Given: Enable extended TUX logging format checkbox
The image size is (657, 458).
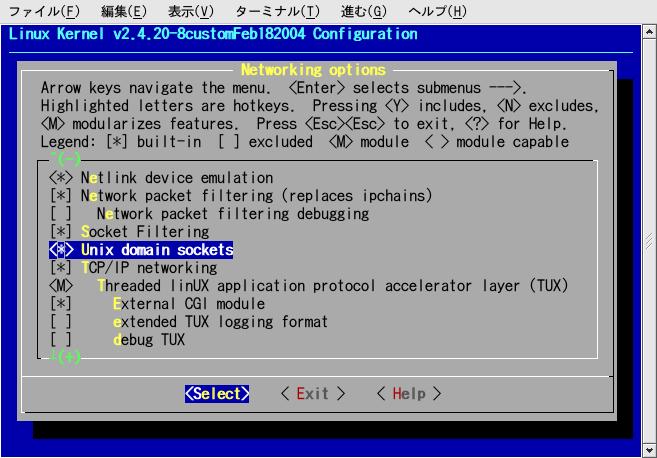Looking at the screenshot, I should click(61, 322).
